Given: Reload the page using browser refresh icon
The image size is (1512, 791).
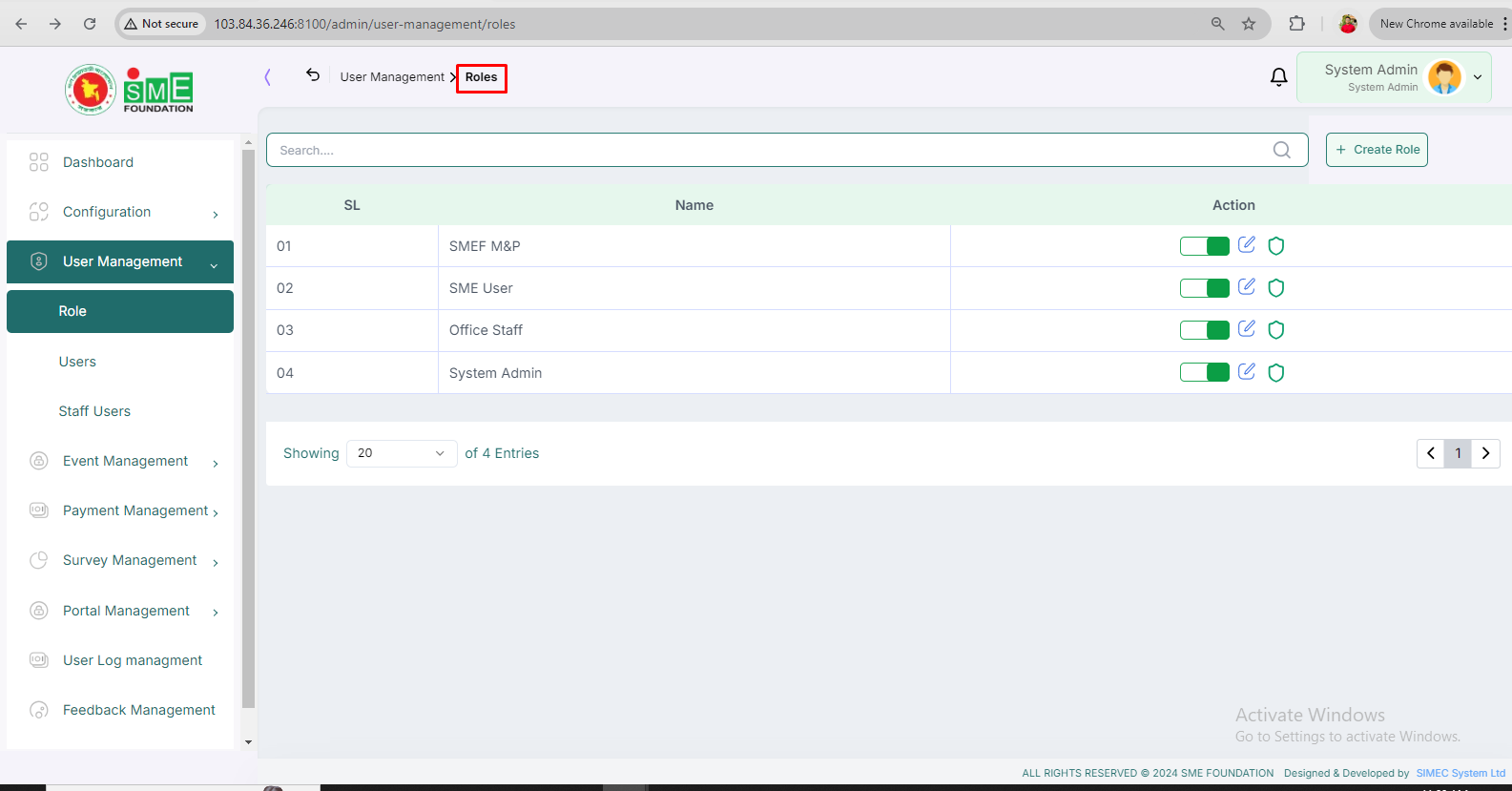Looking at the screenshot, I should [90, 24].
